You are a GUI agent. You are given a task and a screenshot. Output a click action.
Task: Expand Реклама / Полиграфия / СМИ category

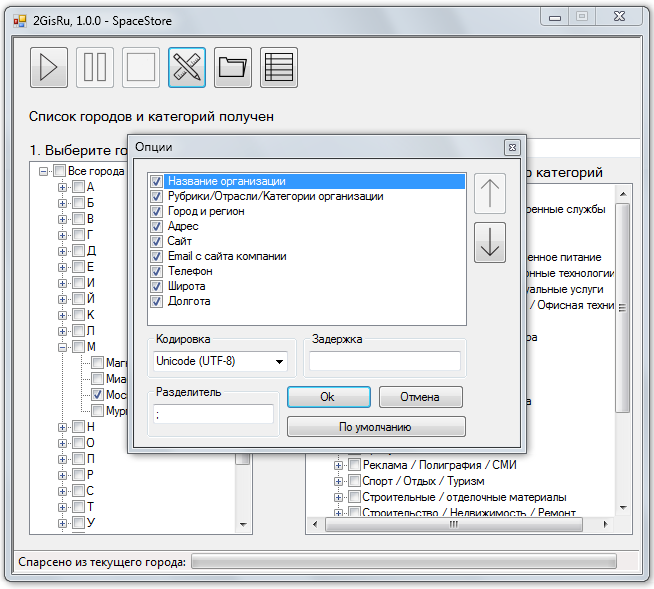(338, 465)
